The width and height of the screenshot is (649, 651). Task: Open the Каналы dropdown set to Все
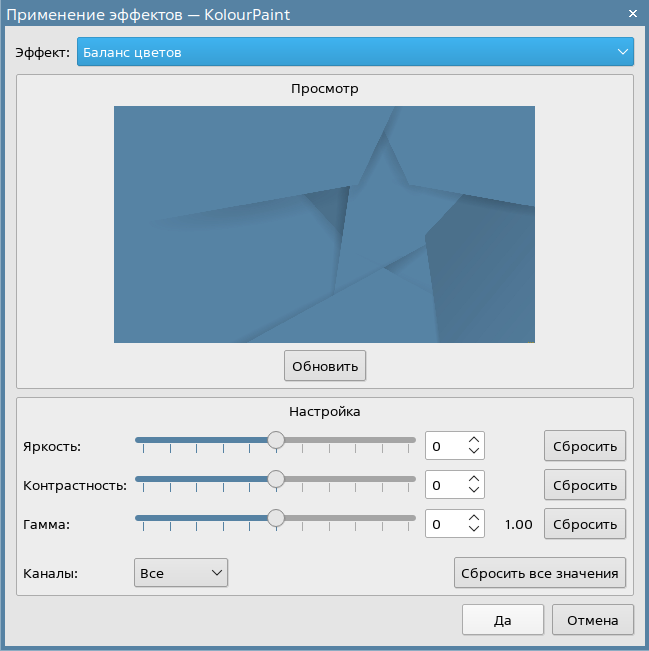pos(181,573)
